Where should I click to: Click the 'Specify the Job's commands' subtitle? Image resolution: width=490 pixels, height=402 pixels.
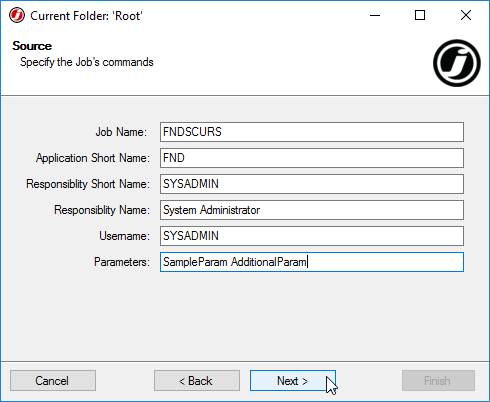point(87,62)
